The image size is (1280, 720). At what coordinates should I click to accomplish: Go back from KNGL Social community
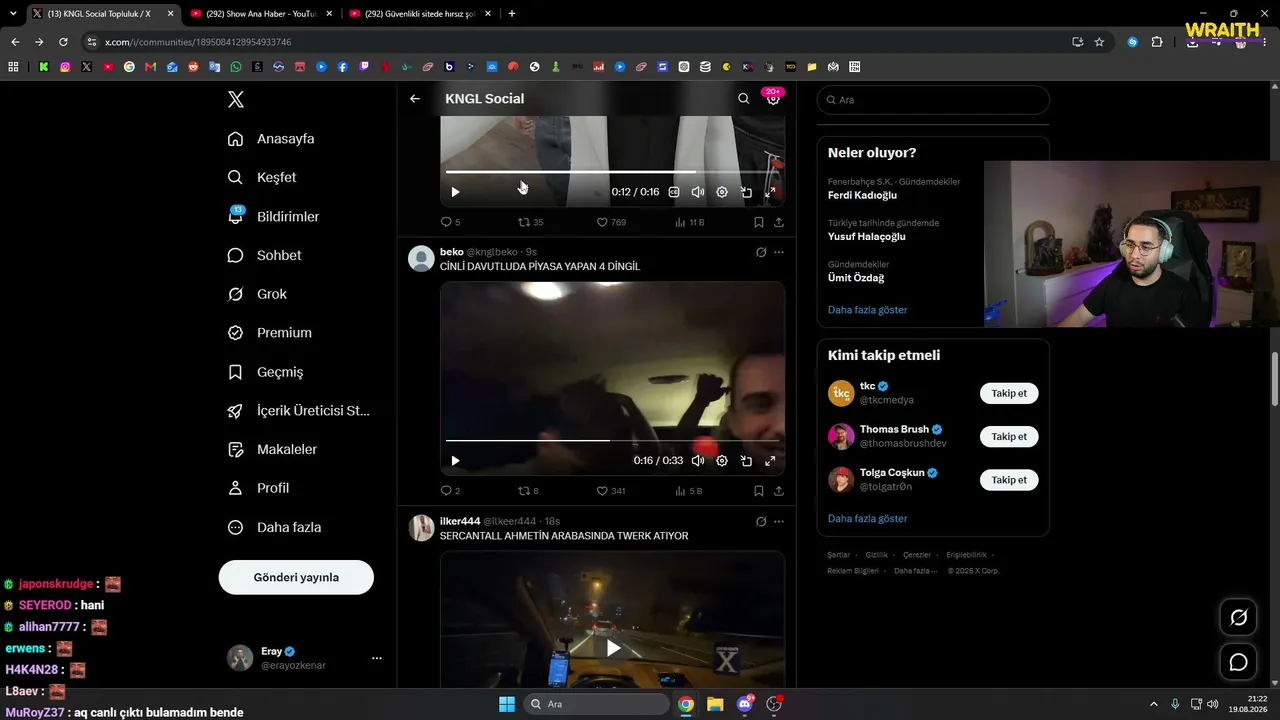tap(415, 99)
